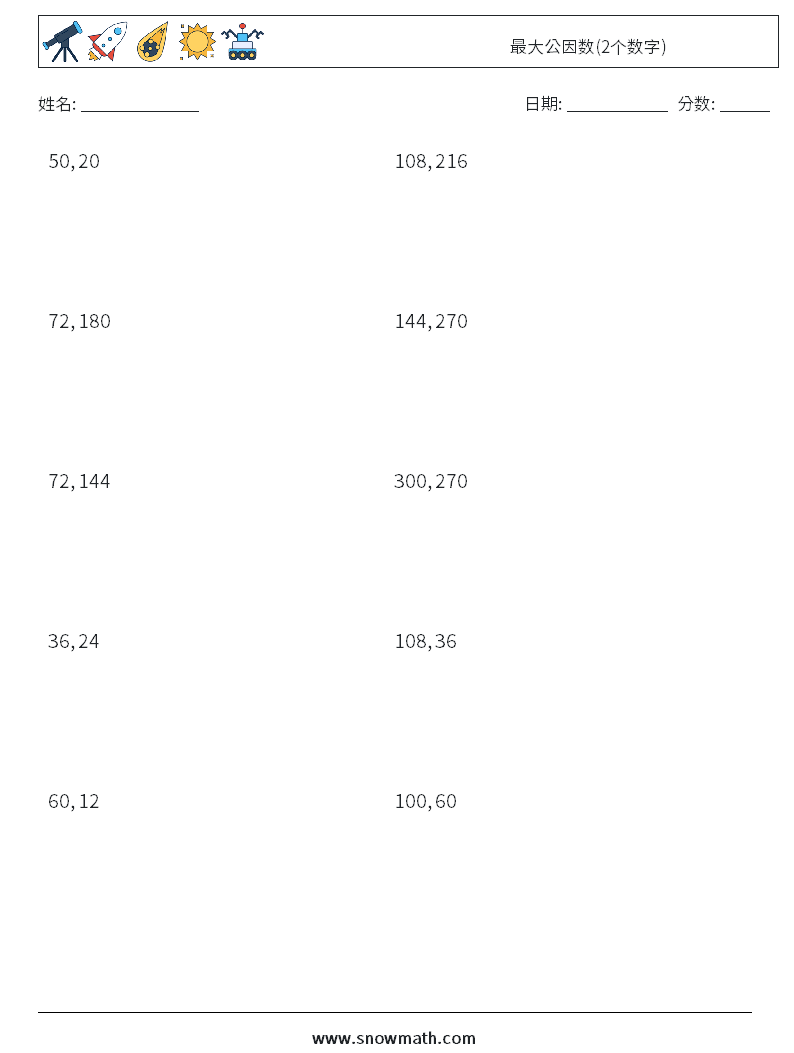Select the problem 50,20
The width and height of the screenshot is (794, 1053).
[x=74, y=161]
